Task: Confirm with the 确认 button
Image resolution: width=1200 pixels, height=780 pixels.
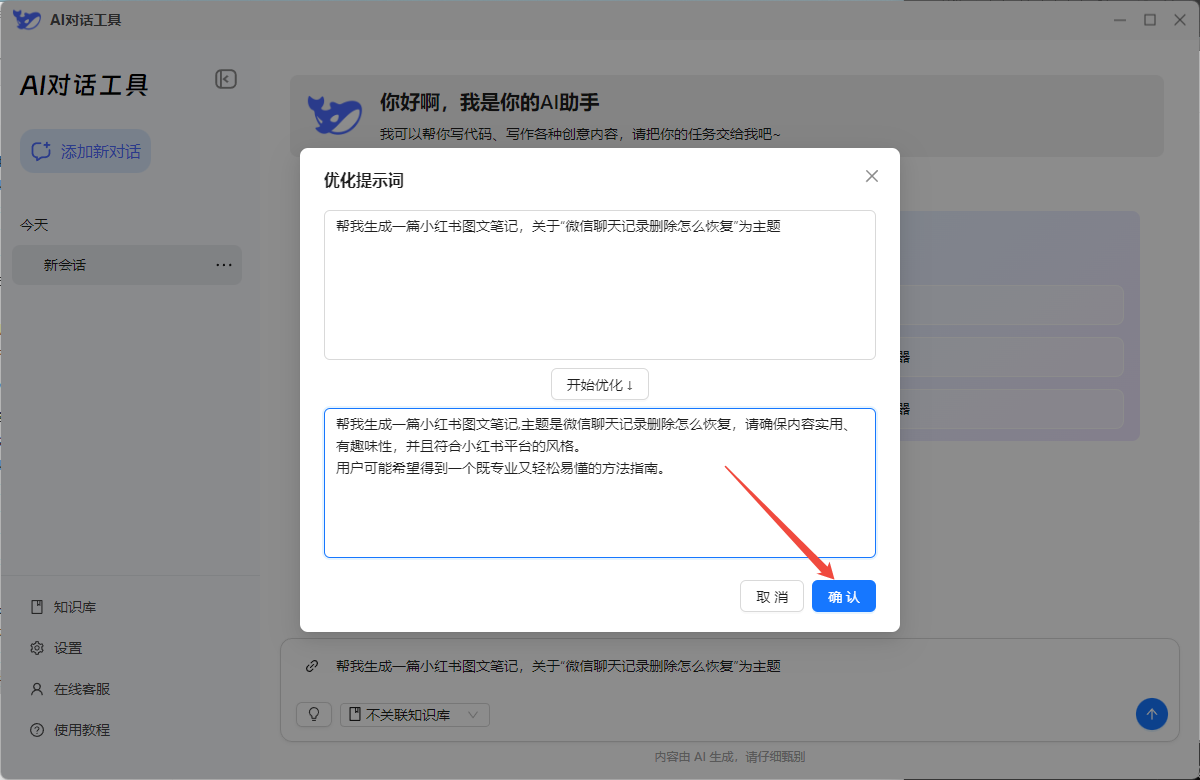Action: [x=844, y=597]
